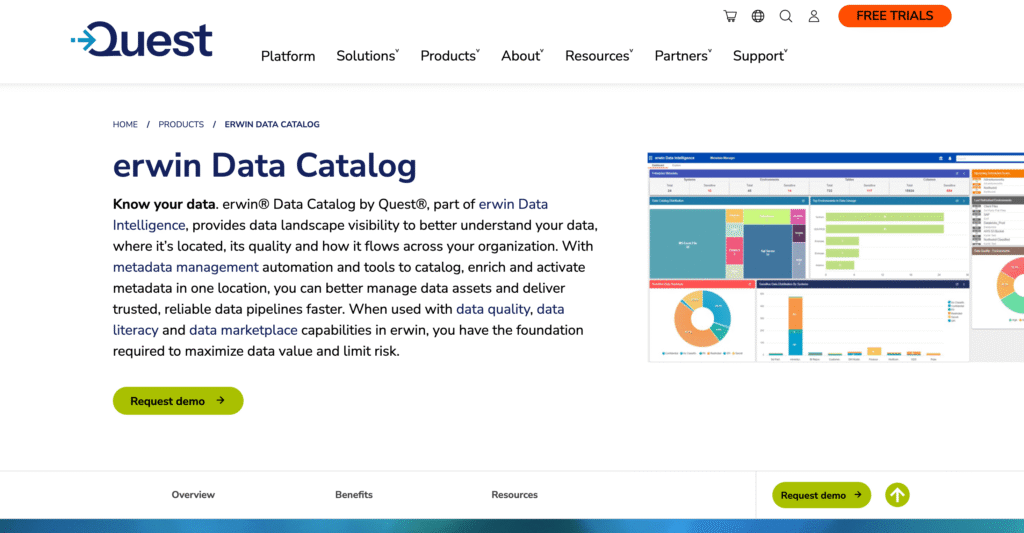The height and width of the screenshot is (533, 1024).
Task: Click ERWIN DATA CATALOG breadcrumb
Action: 272,124
